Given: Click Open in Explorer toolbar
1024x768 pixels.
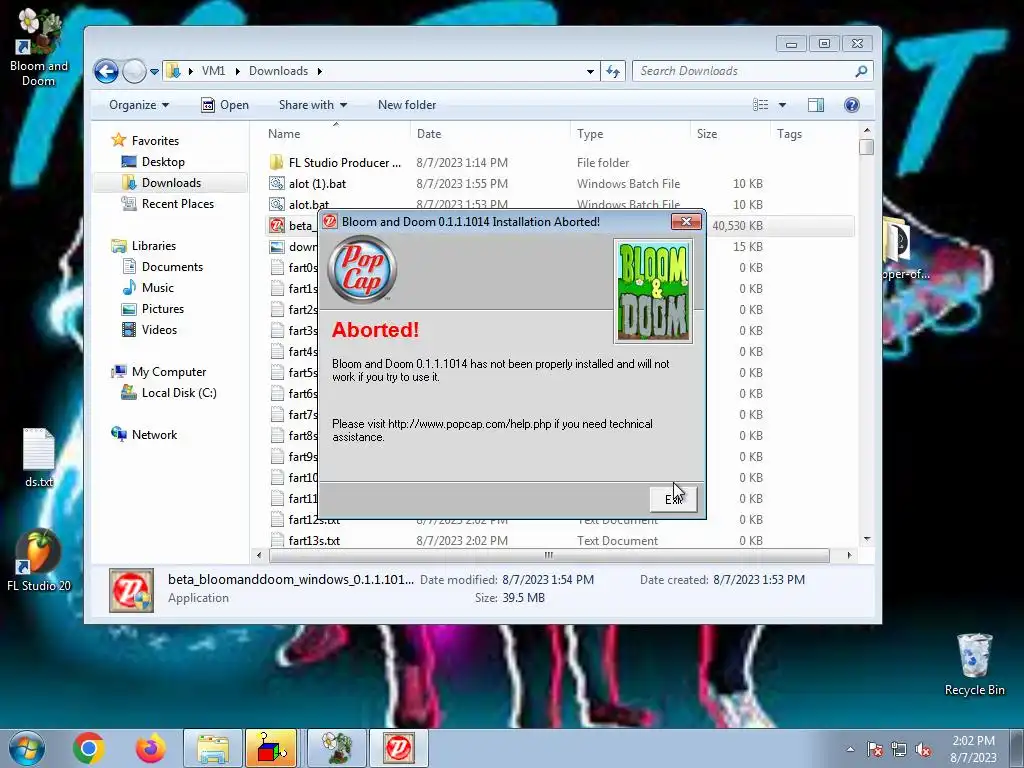Looking at the screenshot, I should [x=225, y=105].
